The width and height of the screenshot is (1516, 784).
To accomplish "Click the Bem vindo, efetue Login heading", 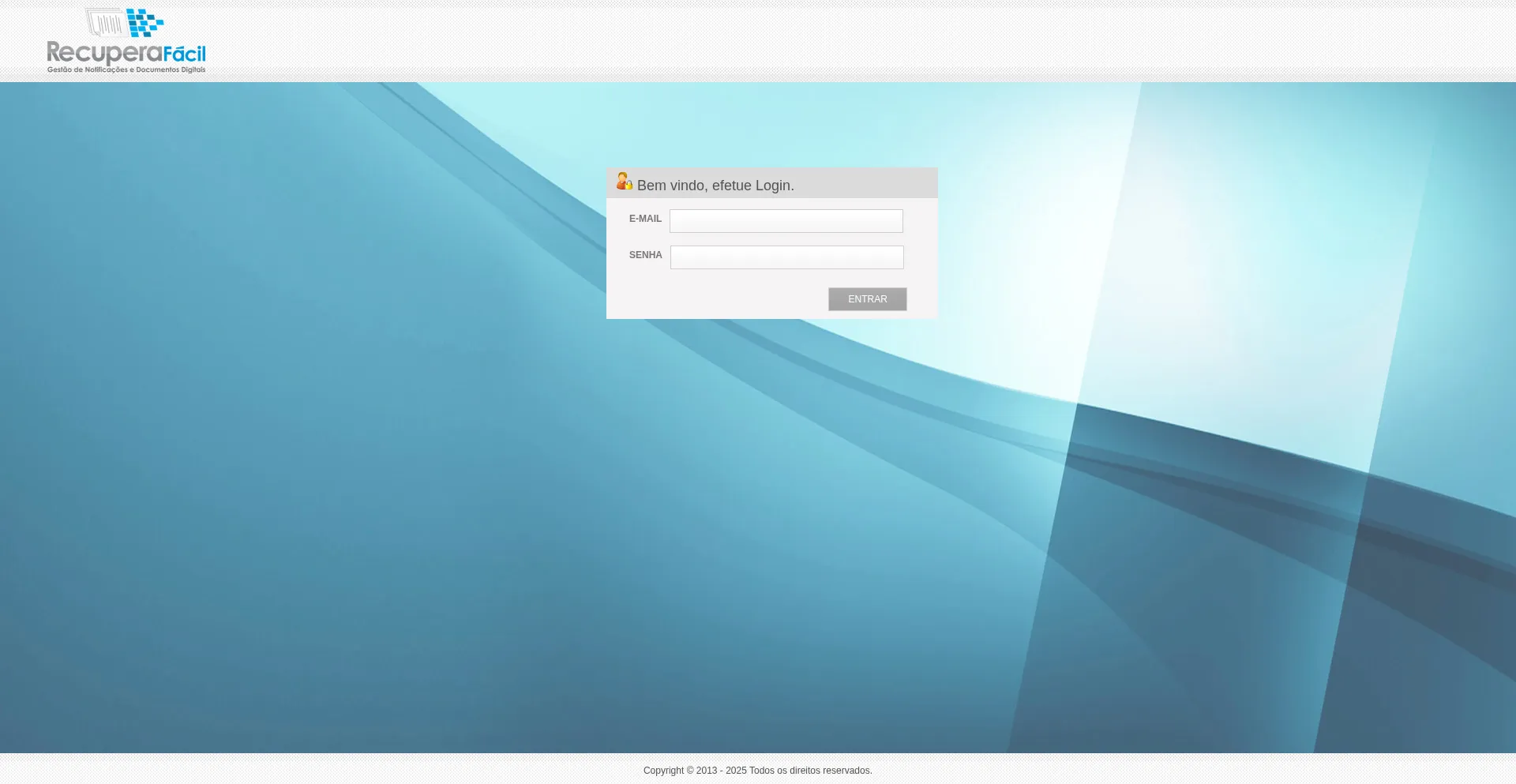I will 715,186.
